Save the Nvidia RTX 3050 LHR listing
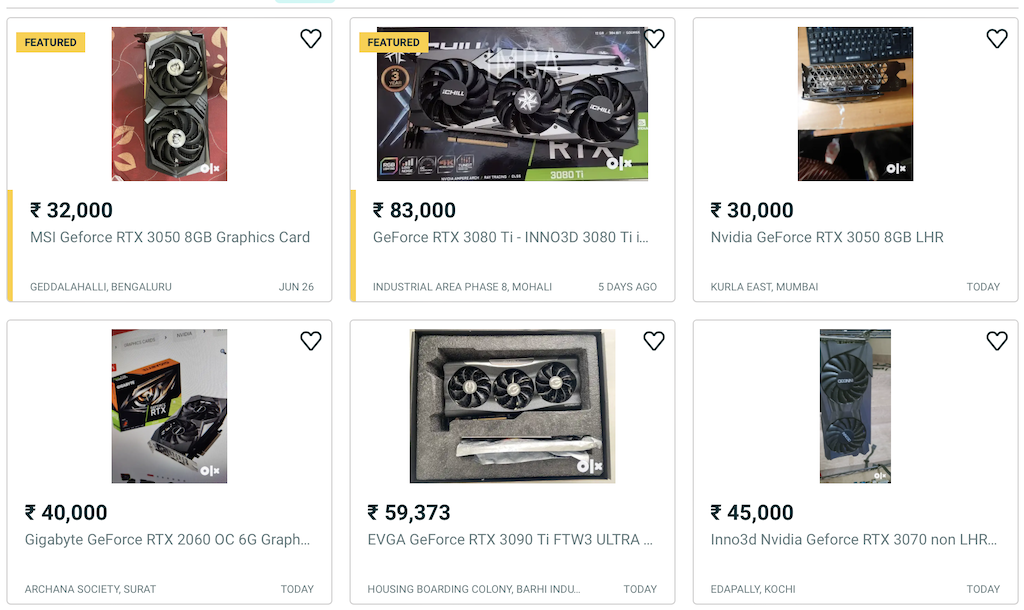 (x=997, y=39)
